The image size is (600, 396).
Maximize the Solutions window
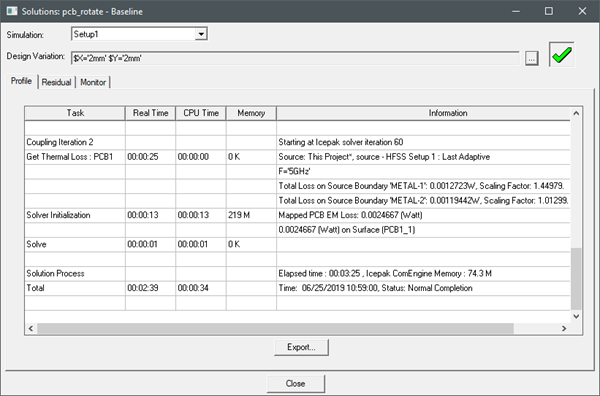[549, 11]
